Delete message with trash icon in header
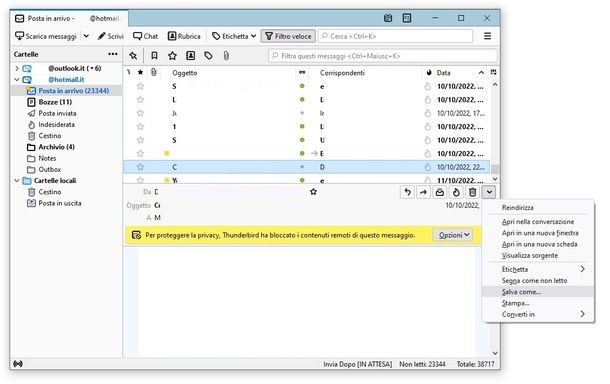The width and height of the screenshot is (610, 384). pos(473,192)
